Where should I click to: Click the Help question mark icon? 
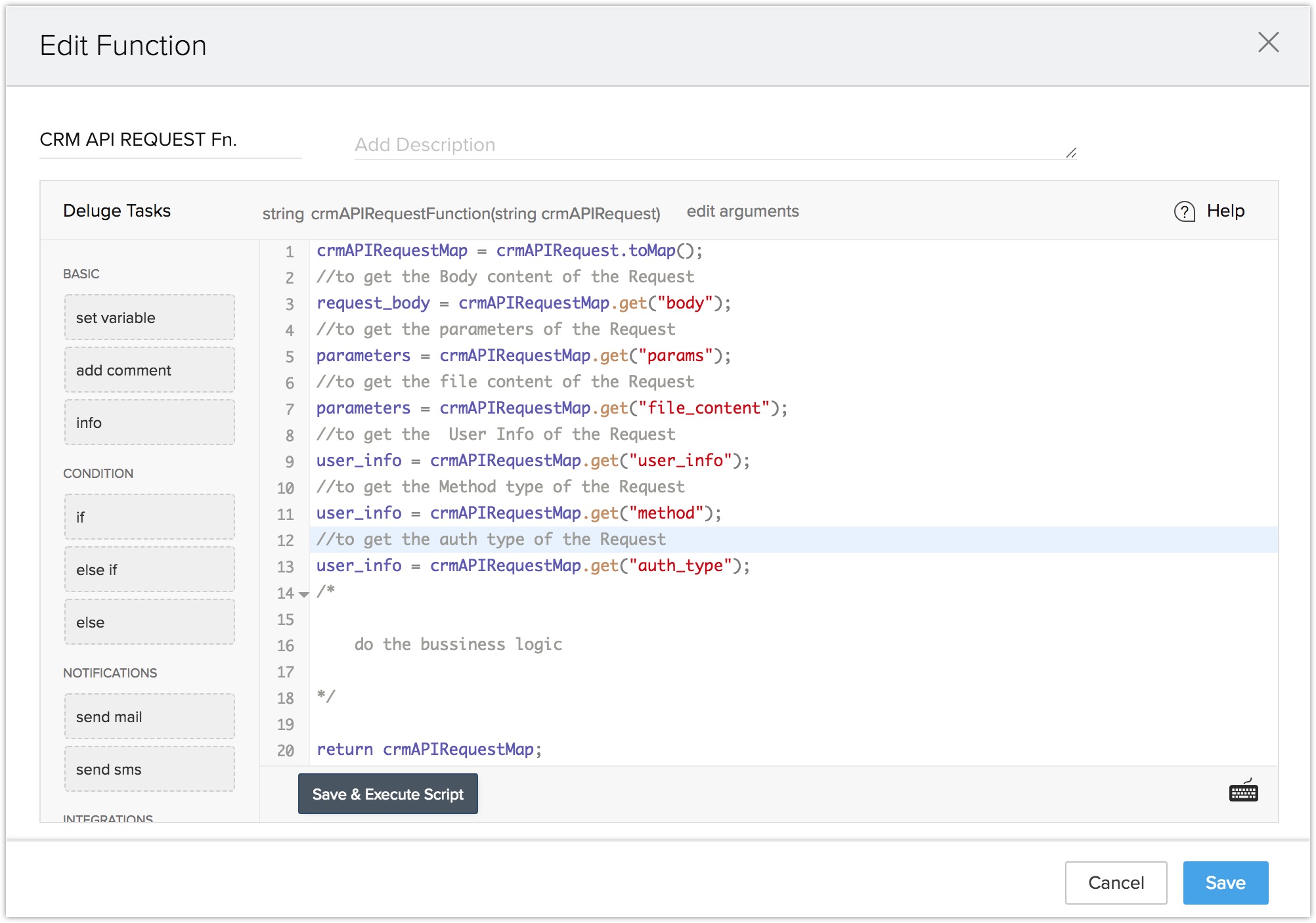click(1184, 211)
